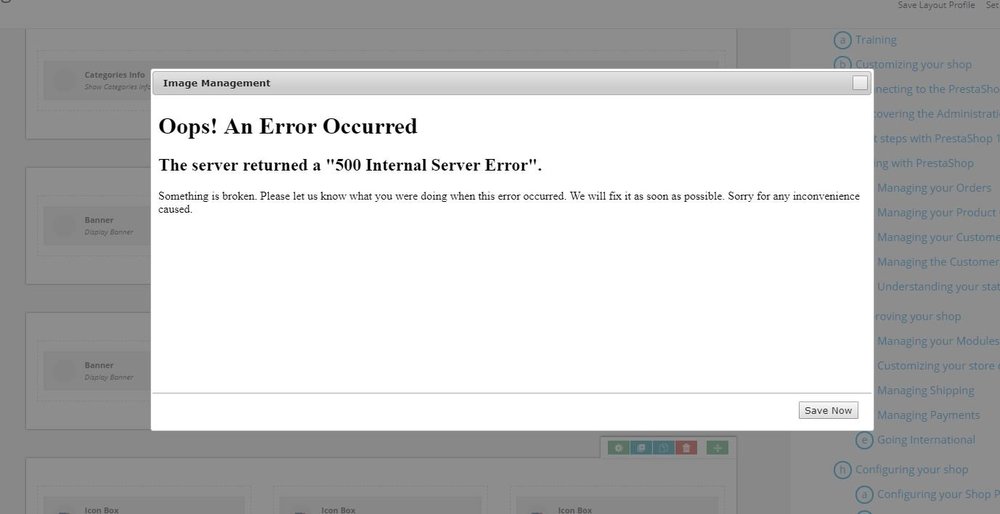Open Customizing your shop link
Screen dimensions: 1000x514
click(x=913, y=64)
